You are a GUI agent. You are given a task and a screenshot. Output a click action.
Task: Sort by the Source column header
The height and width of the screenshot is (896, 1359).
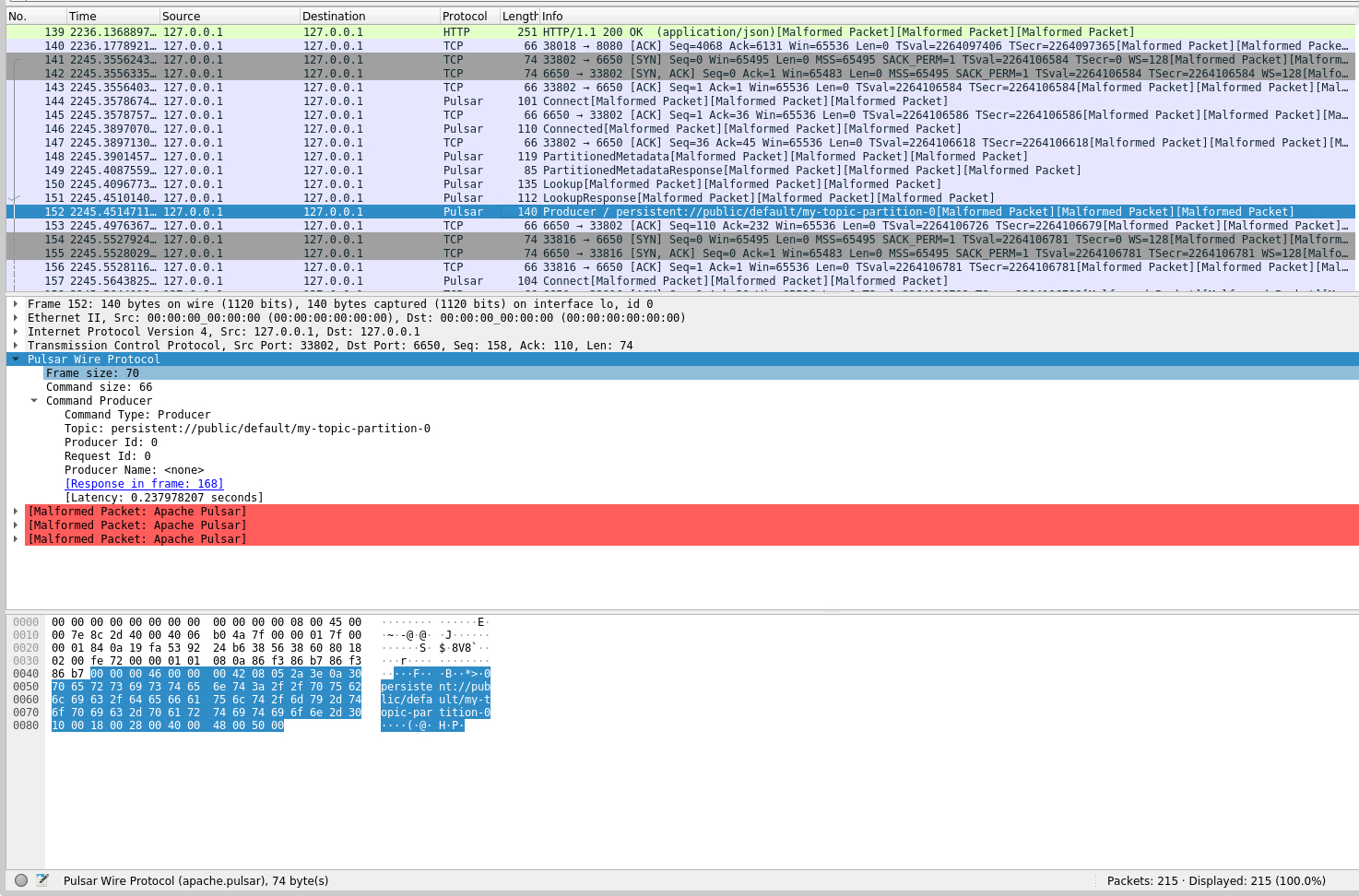(230, 16)
